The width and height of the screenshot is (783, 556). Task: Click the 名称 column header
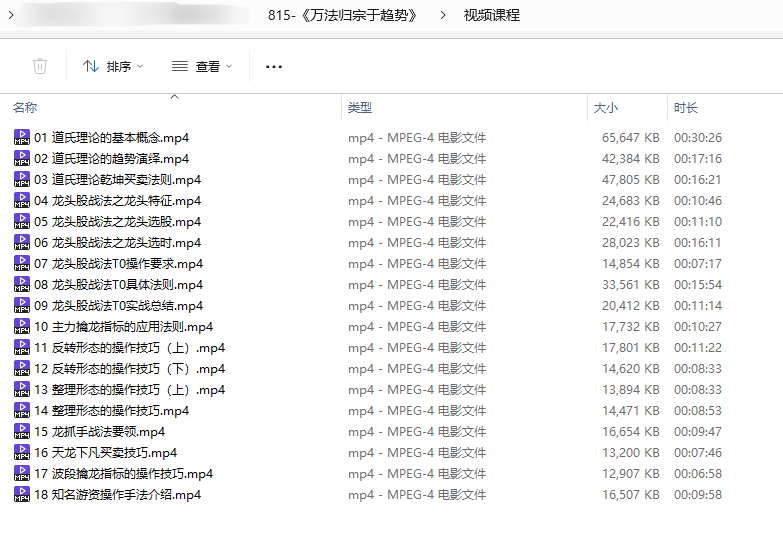(26, 108)
